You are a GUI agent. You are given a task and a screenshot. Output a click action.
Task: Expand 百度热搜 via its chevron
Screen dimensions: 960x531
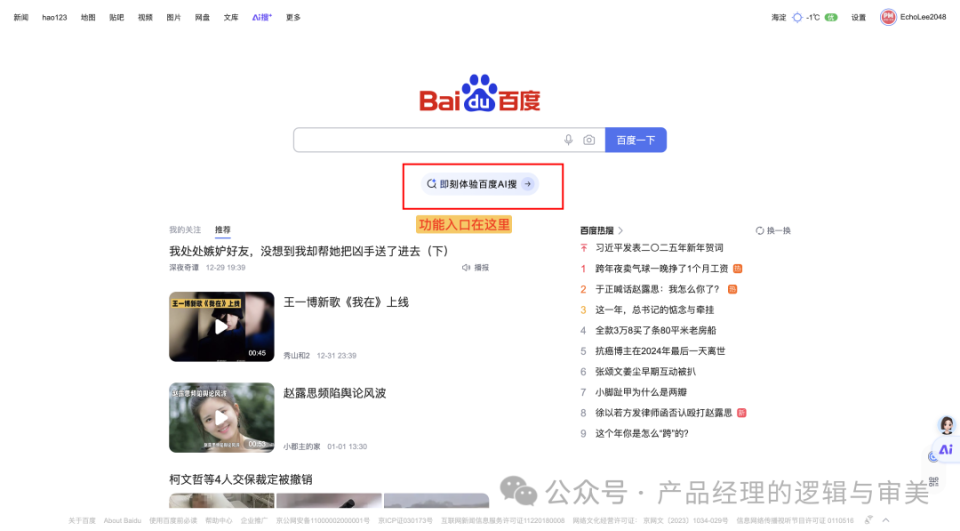click(x=621, y=231)
